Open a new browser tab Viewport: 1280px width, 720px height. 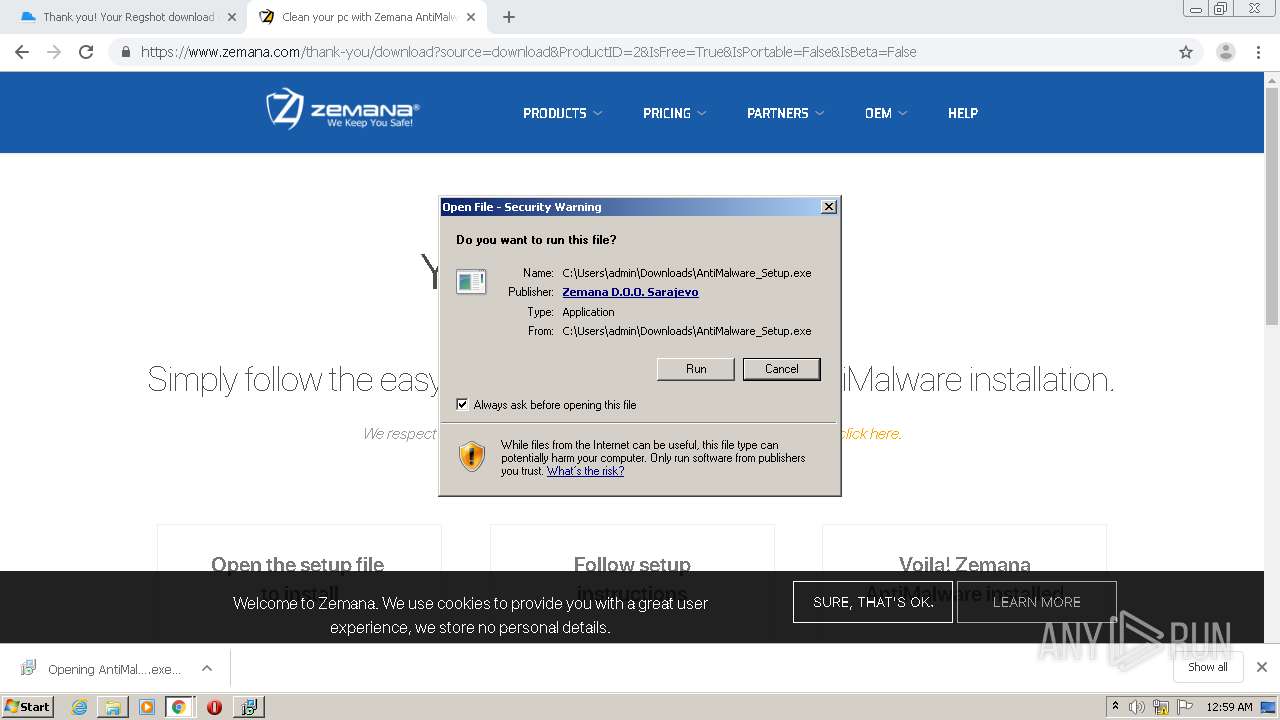509,17
